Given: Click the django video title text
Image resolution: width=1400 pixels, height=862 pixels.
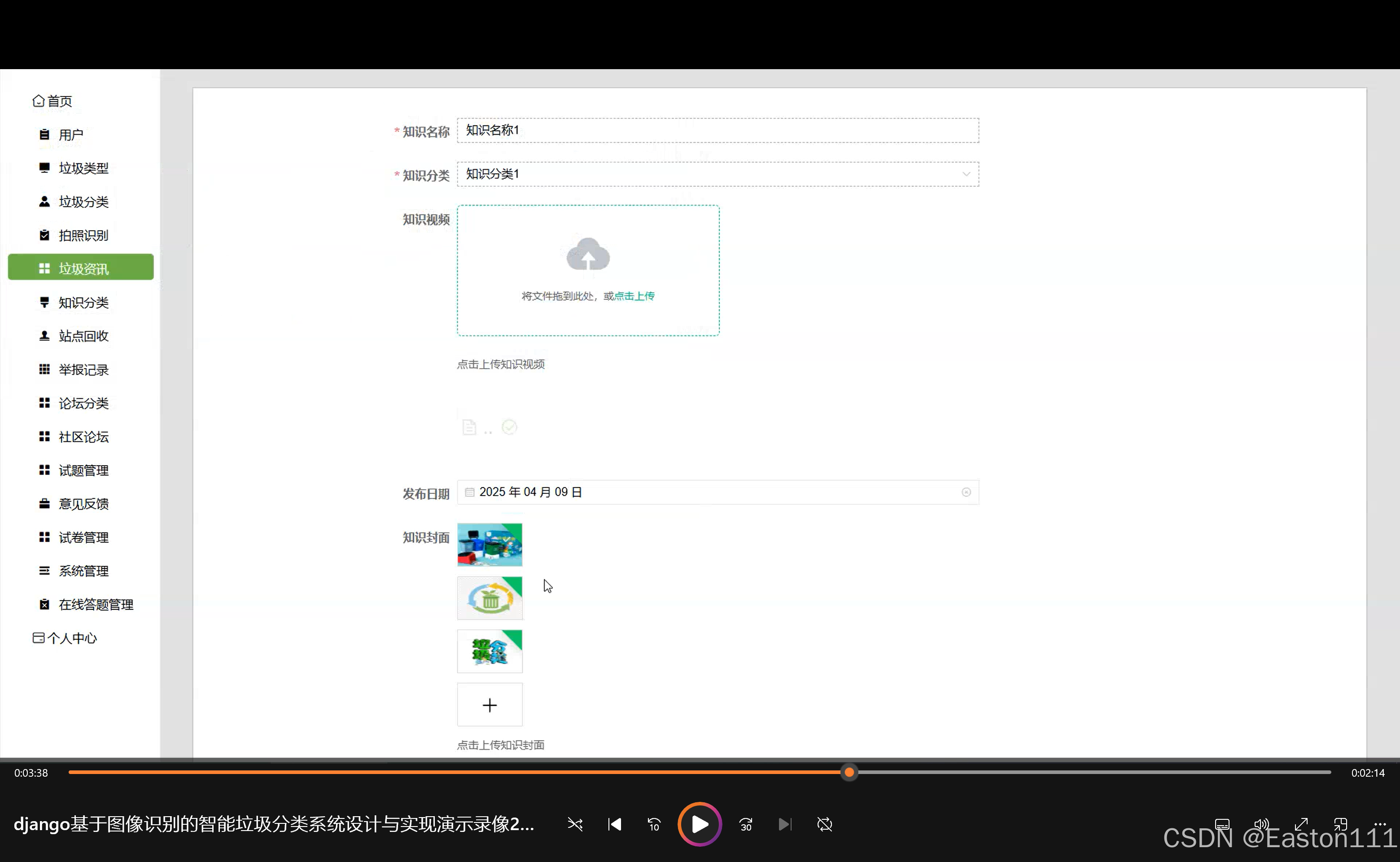Looking at the screenshot, I should click(274, 824).
